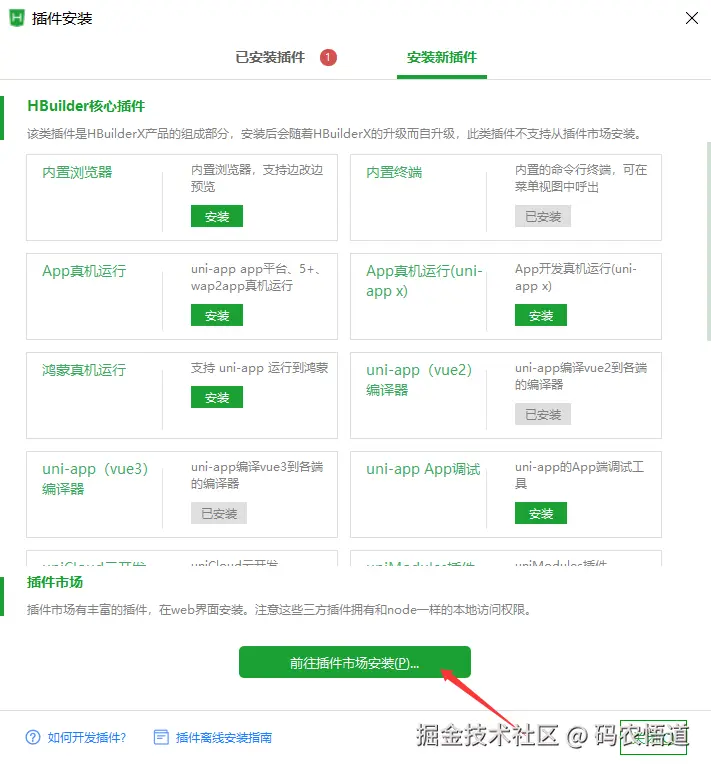Open the 如何开发插件? link
711x770 pixels.
87,737
